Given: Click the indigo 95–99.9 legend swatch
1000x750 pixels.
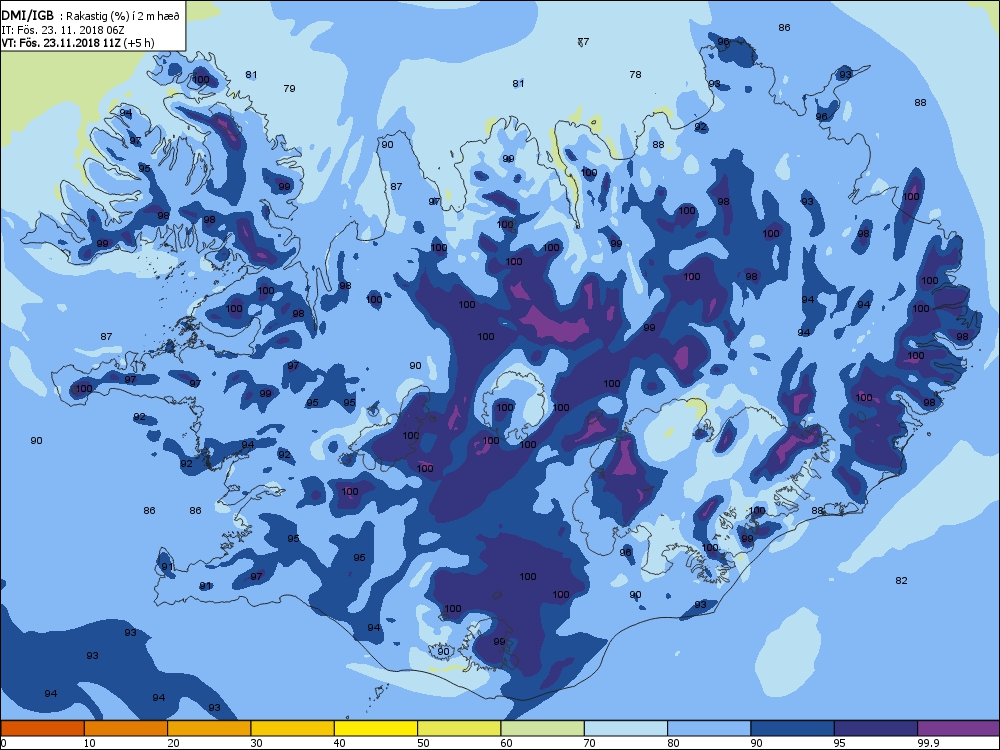Looking at the screenshot, I should coord(876,728).
